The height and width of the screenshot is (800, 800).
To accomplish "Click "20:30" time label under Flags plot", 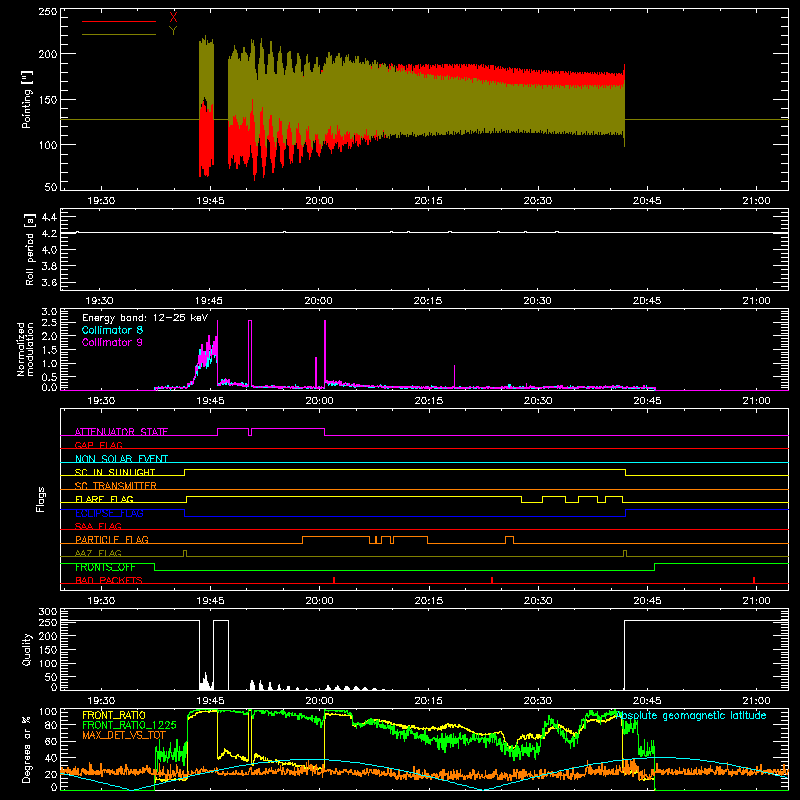I will [x=538, y=601].
